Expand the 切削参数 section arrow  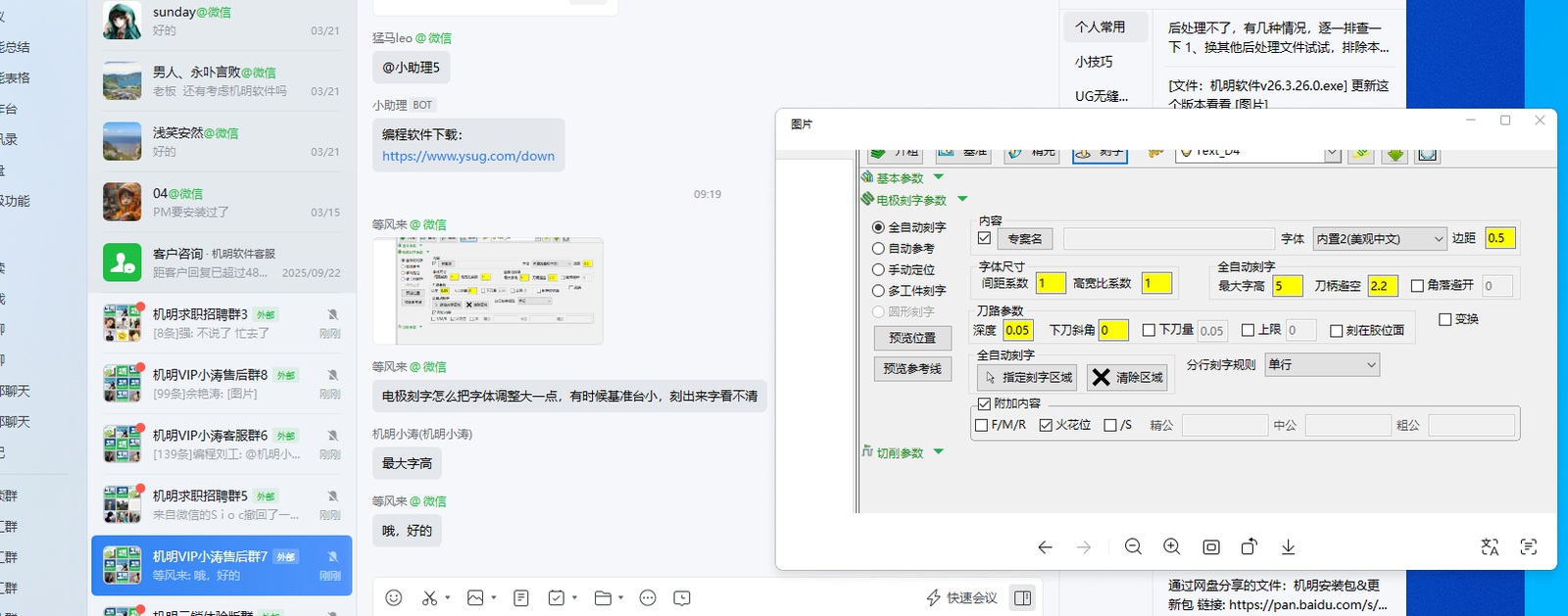[939, 451]
